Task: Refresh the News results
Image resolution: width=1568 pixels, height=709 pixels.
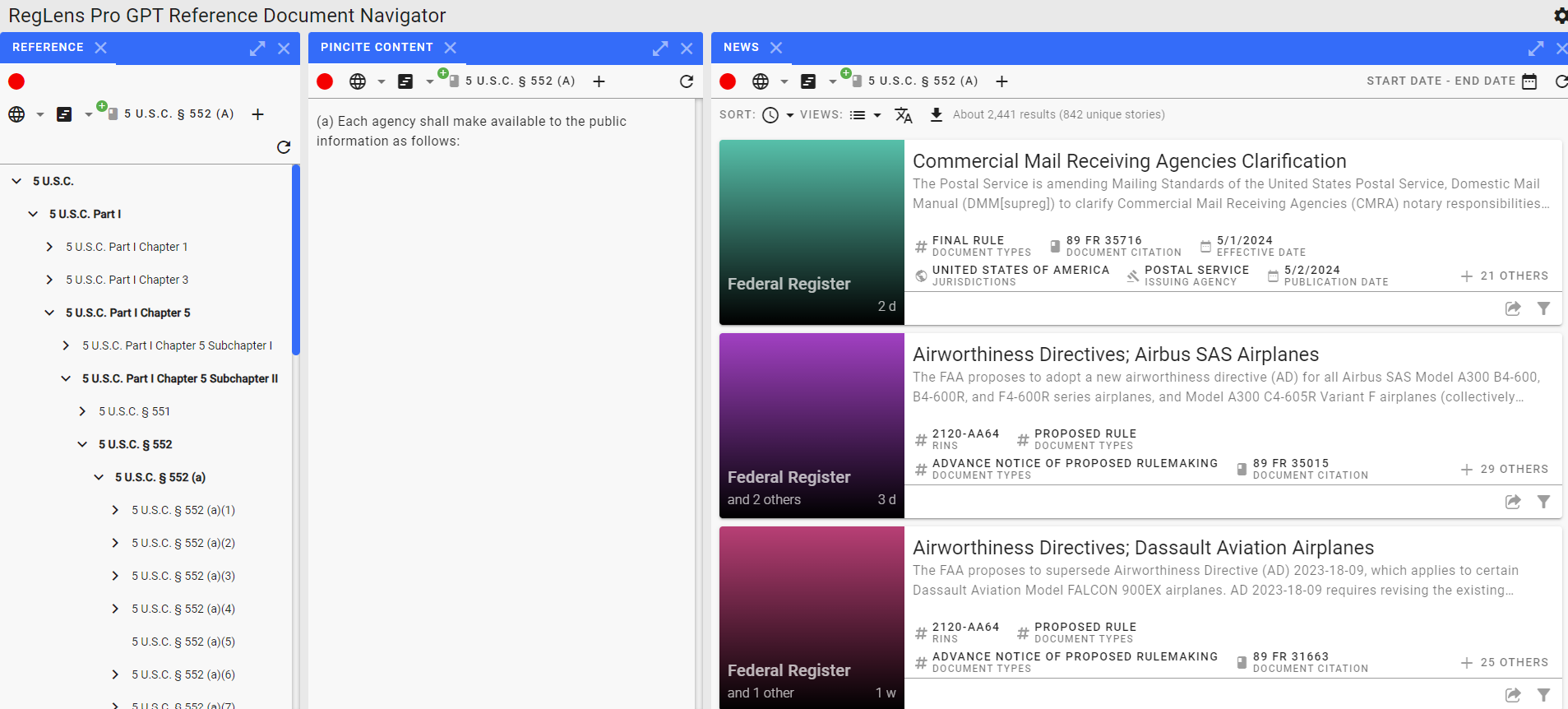Action: [x=1561, y=81]
